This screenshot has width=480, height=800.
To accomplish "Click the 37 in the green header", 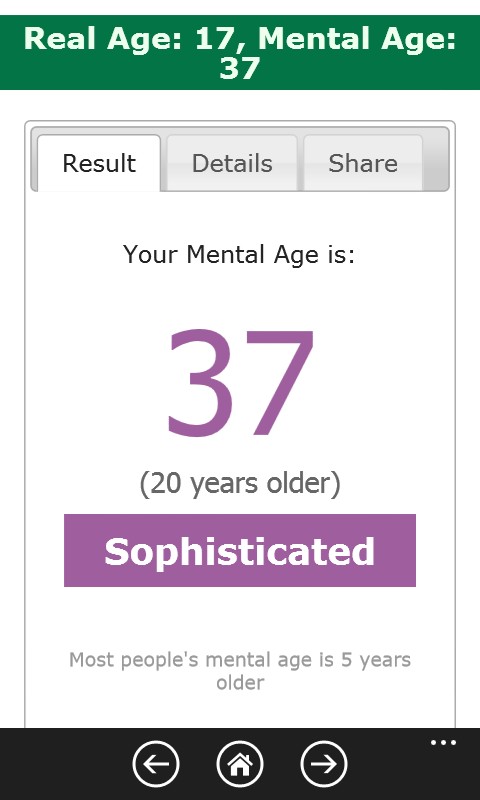I will [x=240, y=68].
